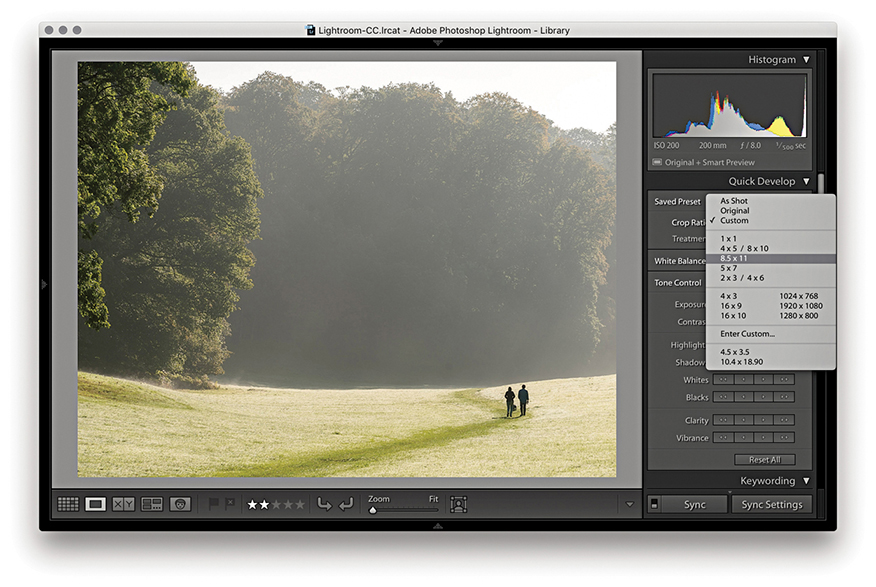This screenshot has width=876, height=587.
Task: Open Survey view
Action: pos(152,505)
